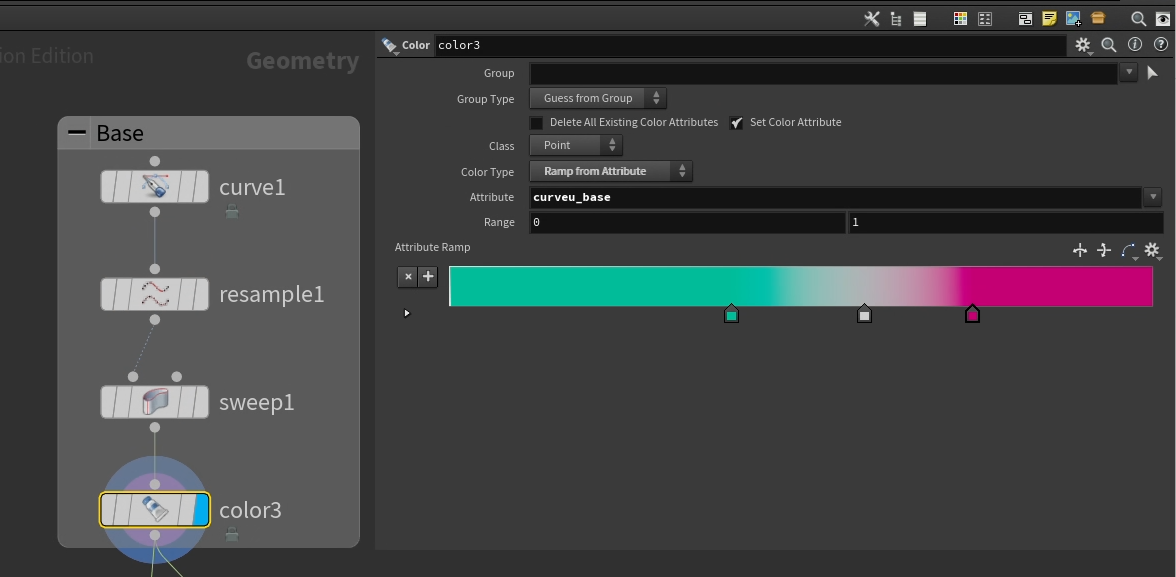This screenshot has width=1176, height=577.
Task: Add a sticky note to the network
Action: click(x=1049, y=18)
